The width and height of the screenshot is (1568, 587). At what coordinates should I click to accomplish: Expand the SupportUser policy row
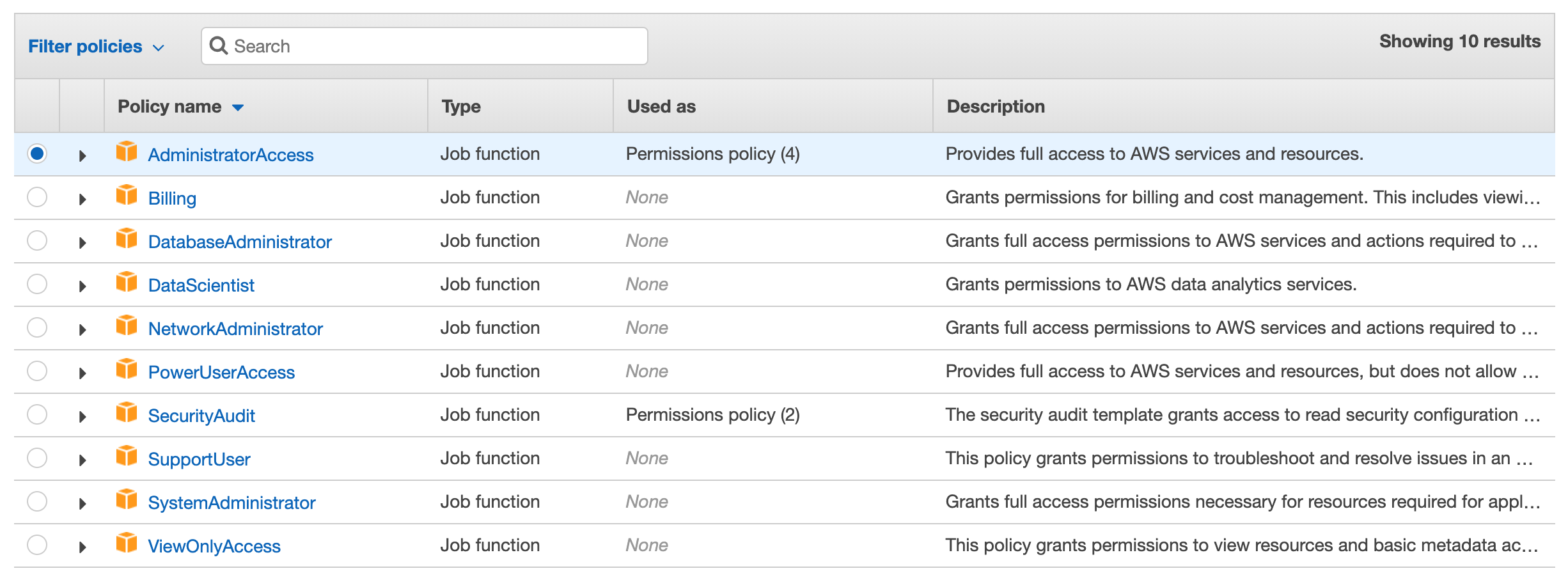tap(82, 460)
